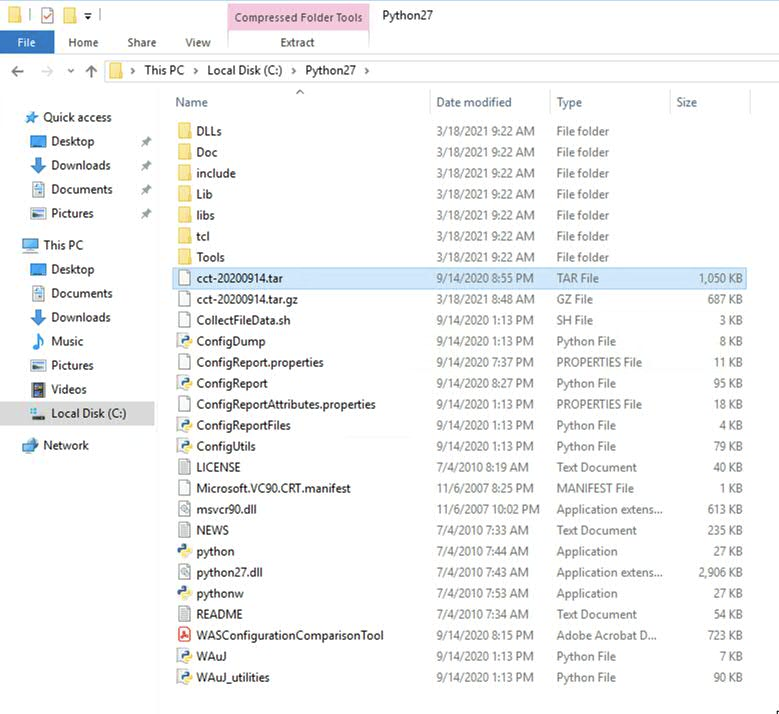Select the python27.dll file name
This screenshot has width=779, height=714.
(229, 572)
